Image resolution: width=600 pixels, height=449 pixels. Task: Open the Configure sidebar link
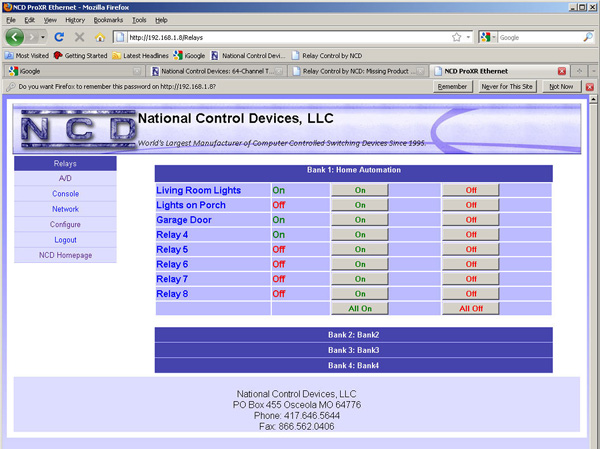tap(65, 224)
